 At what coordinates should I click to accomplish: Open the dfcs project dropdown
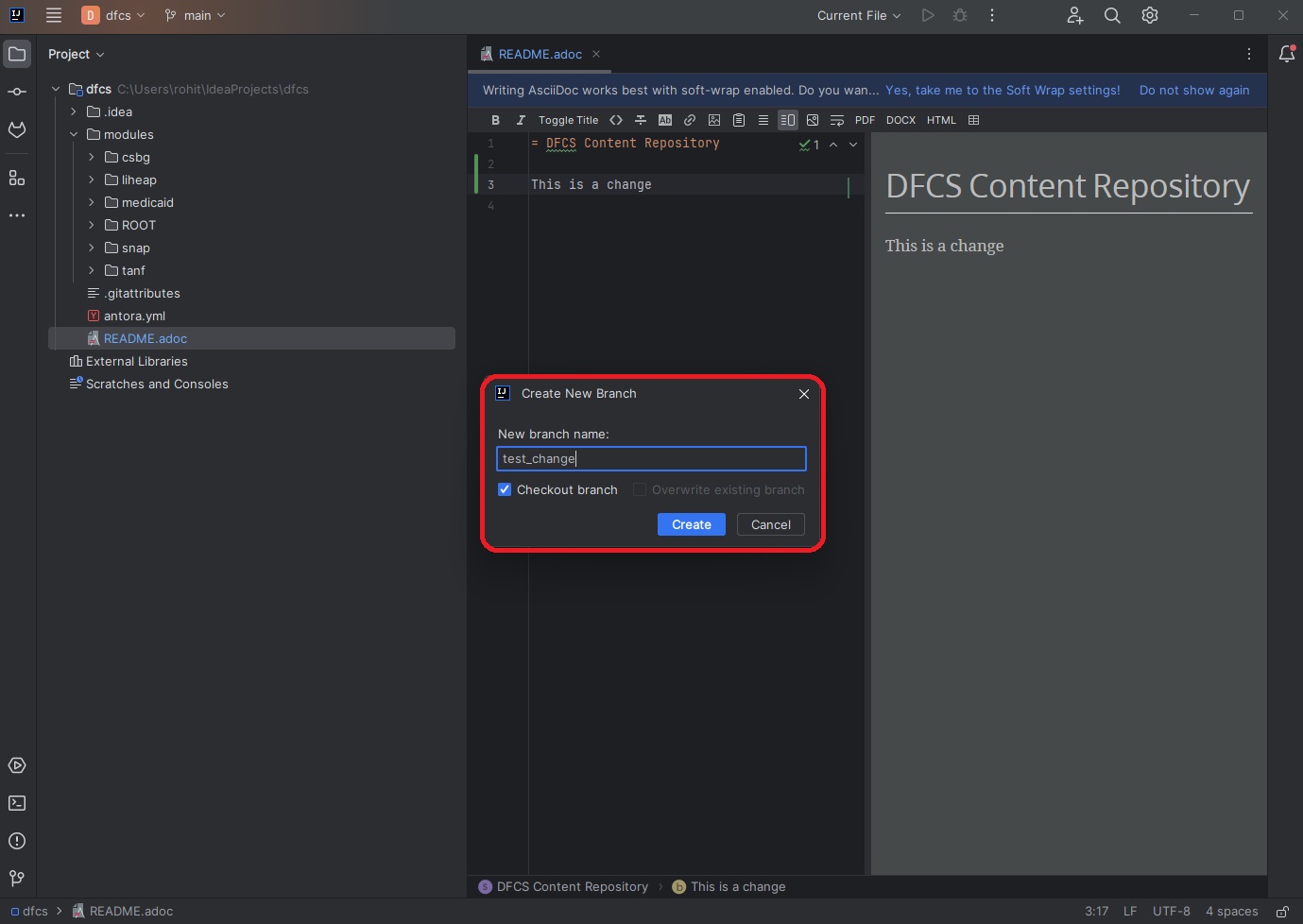click(x=114, y=15)
